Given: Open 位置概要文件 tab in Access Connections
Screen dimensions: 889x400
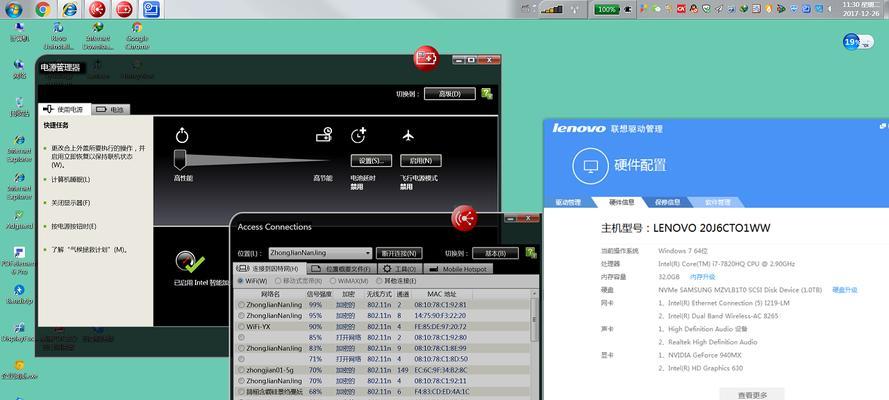Looking at the screenshot, I should [341, 269].
